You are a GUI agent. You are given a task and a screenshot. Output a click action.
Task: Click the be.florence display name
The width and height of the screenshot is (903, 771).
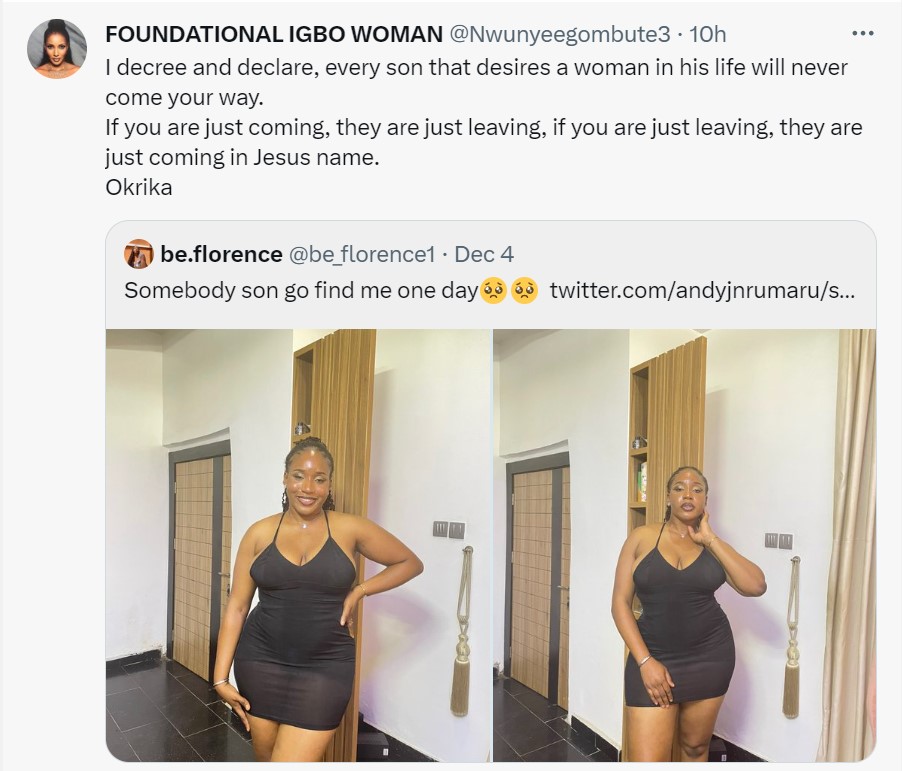[221, 255]
